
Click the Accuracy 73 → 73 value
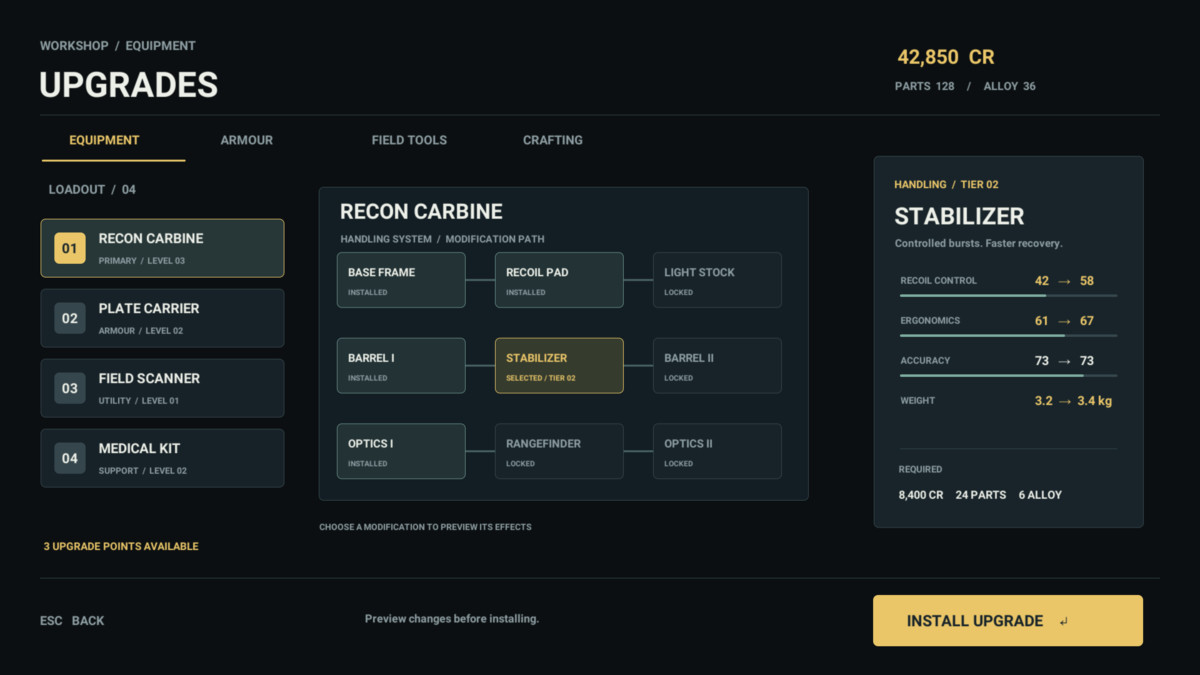1064,361
